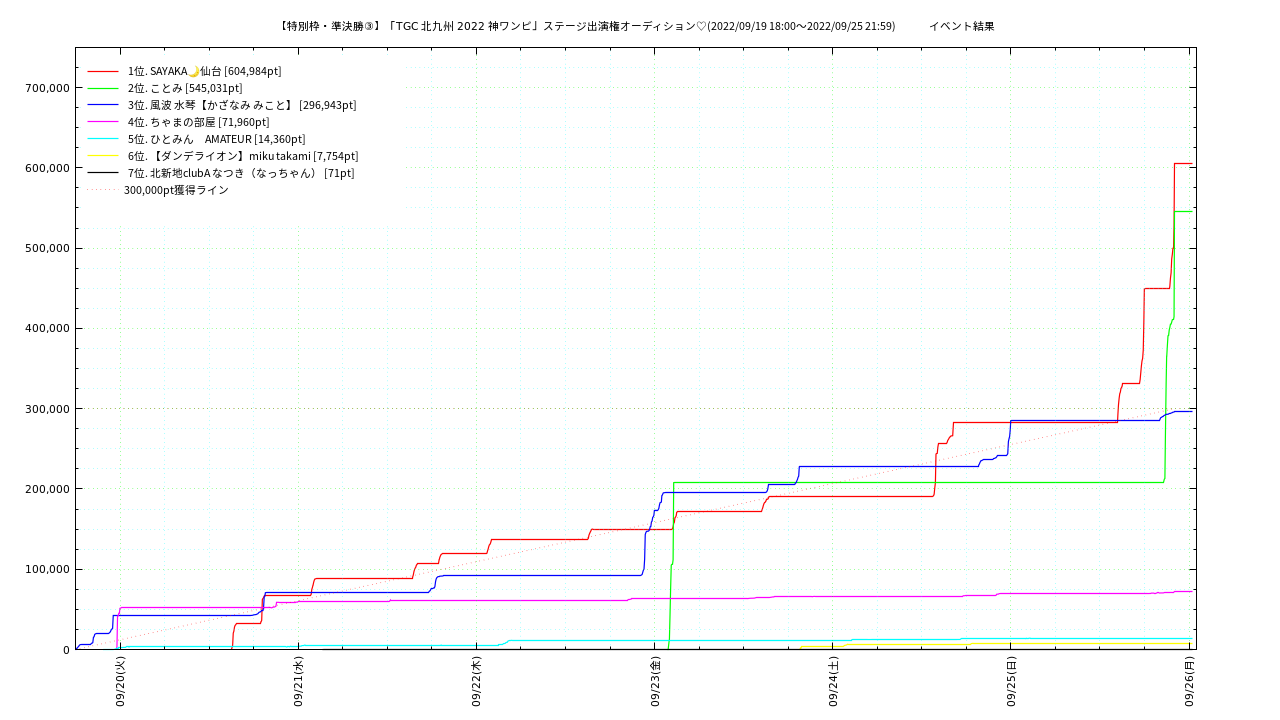1280x720 pixels.
Task: Click the 09/26(月) x-axis date label
Action: (x=1189, y=682)
